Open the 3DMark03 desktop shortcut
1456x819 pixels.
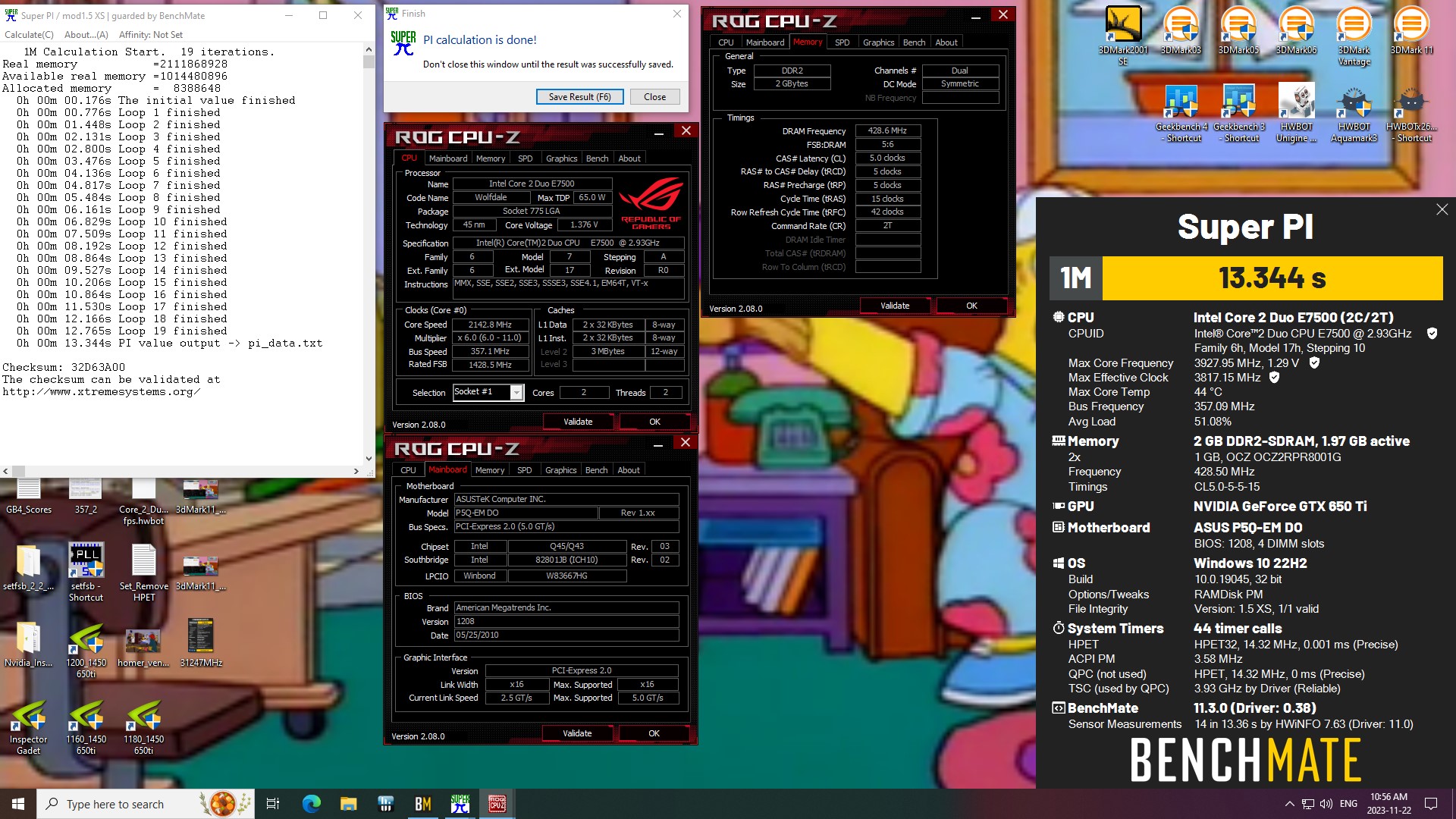[1181, 30]
